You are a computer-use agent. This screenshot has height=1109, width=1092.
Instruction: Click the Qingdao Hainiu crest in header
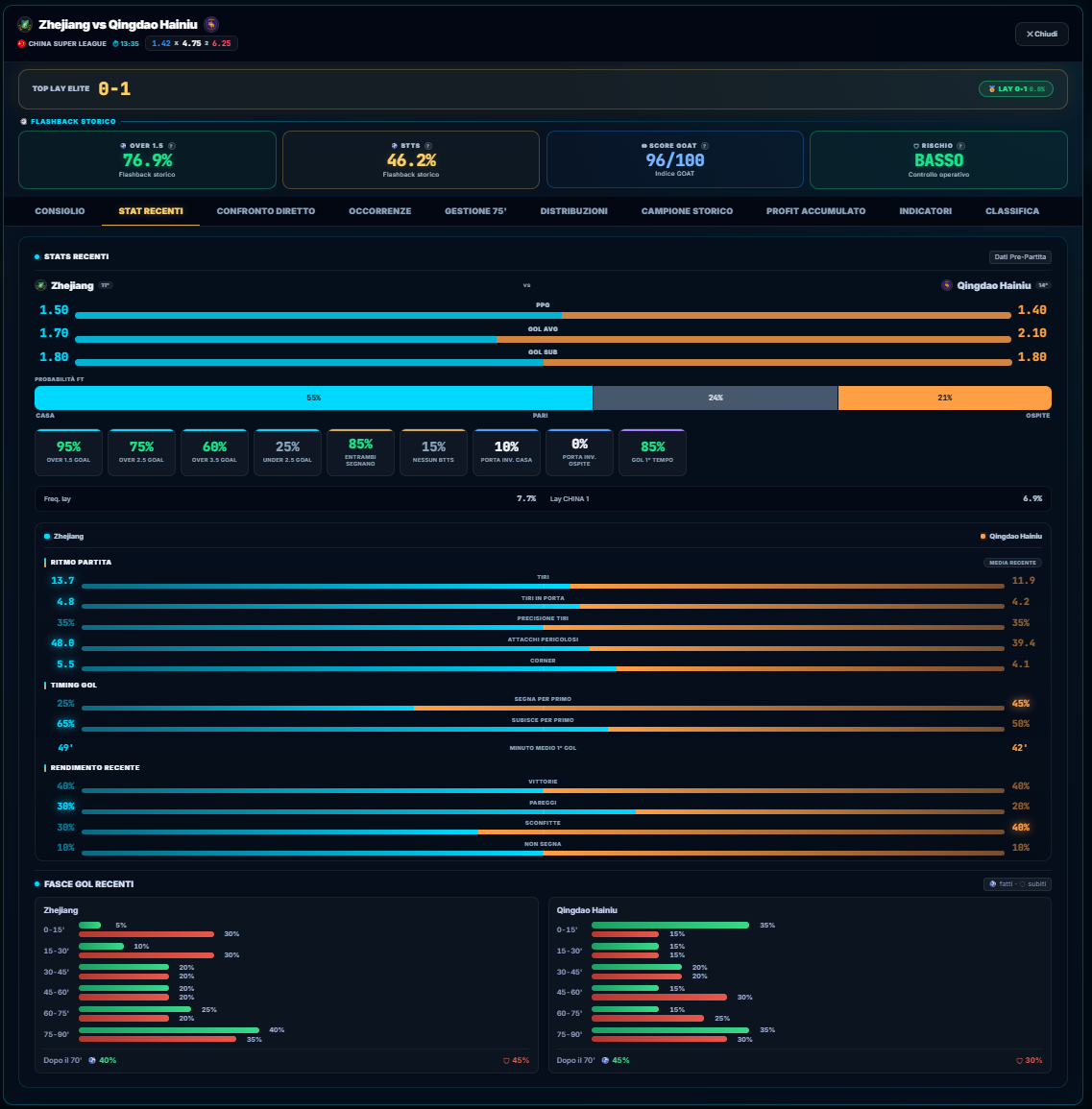210,25
